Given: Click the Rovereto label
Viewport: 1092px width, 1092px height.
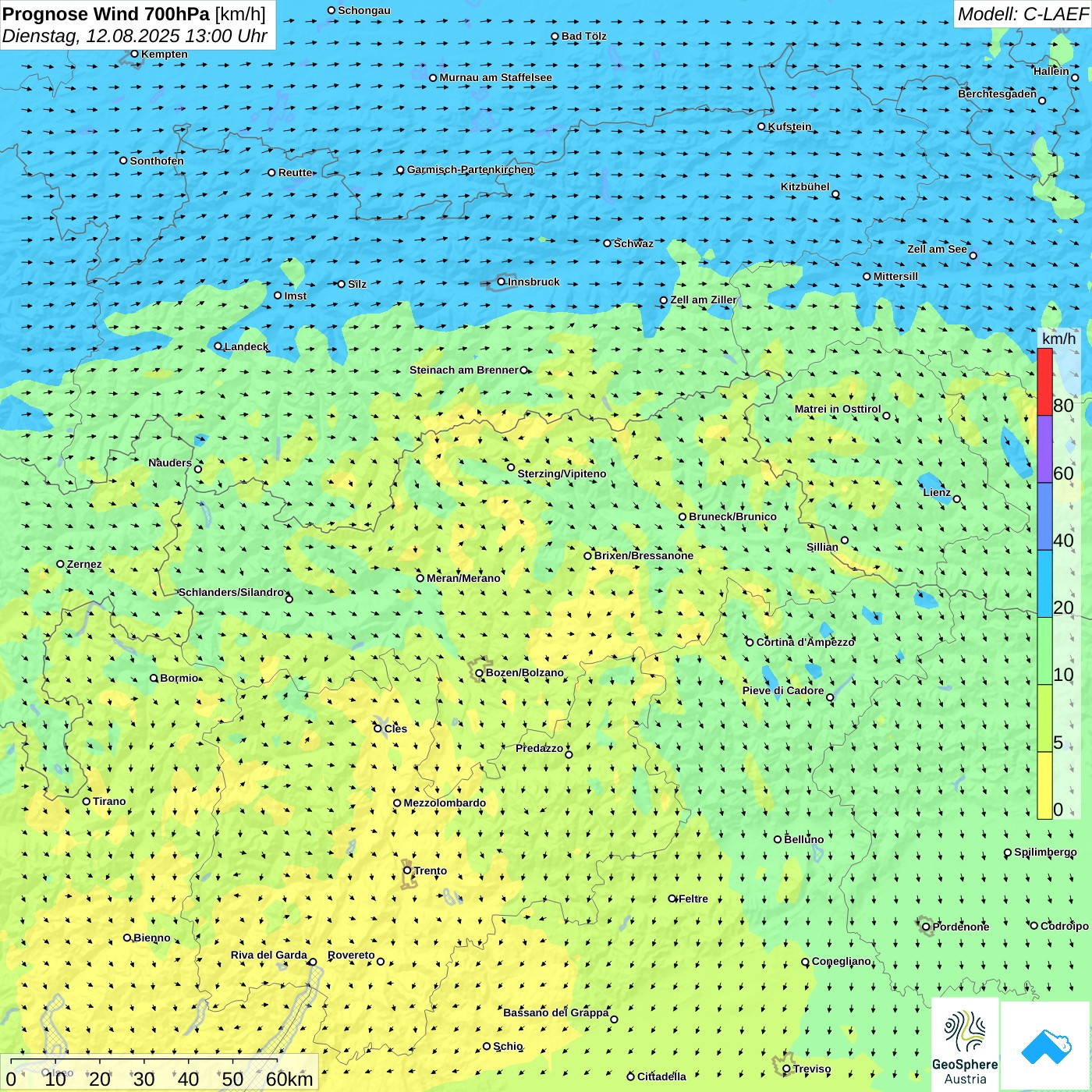Looking at the screenshot, I should [351, 955].
